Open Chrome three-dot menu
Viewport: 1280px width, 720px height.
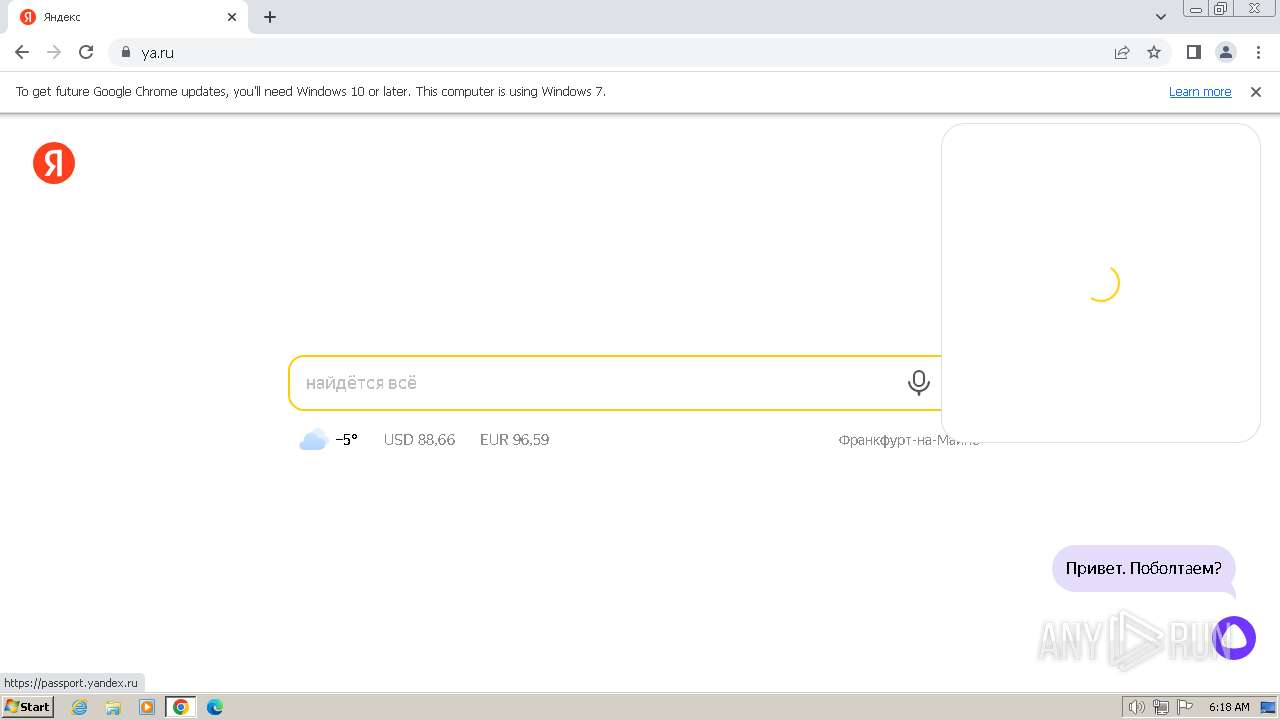click(x=1258, y=52)
